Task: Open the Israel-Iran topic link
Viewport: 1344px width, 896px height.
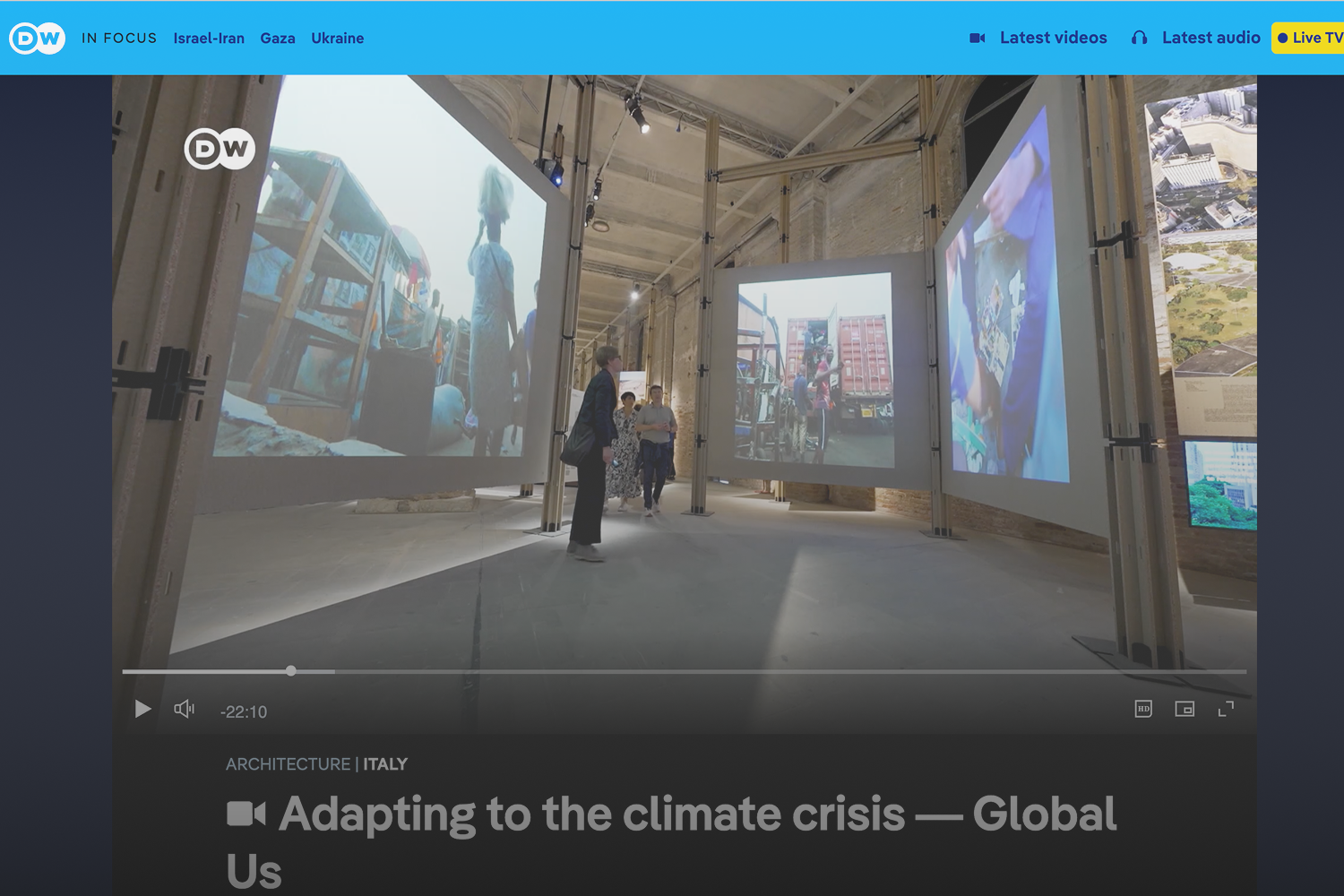Action: [x=209, y=39]
